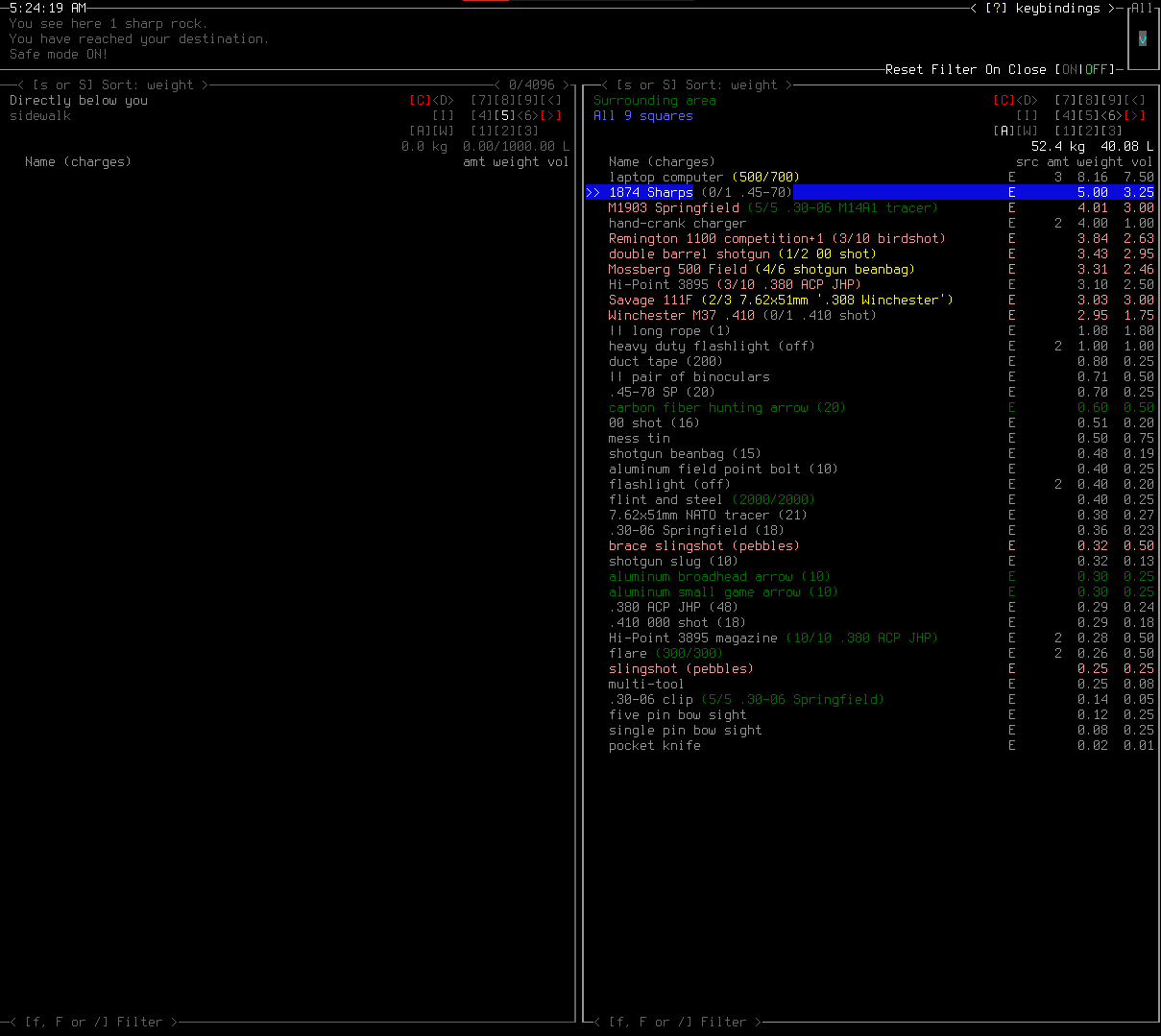Select [A] all squares in left pane
This screenshot has height=1036, width=1161.
pyautogui.click(x=421, y=131)
